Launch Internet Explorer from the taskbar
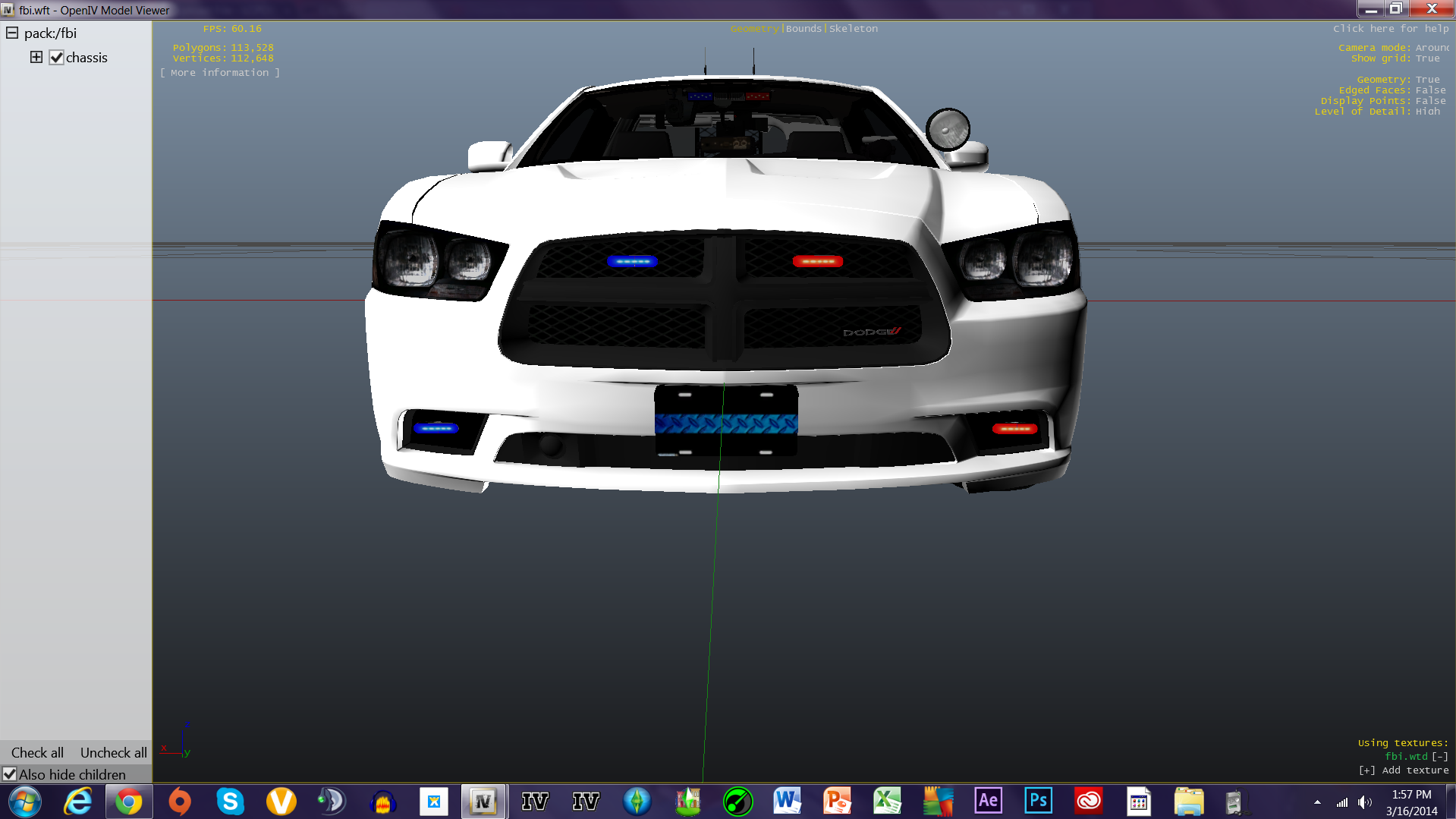 point(77,802)
